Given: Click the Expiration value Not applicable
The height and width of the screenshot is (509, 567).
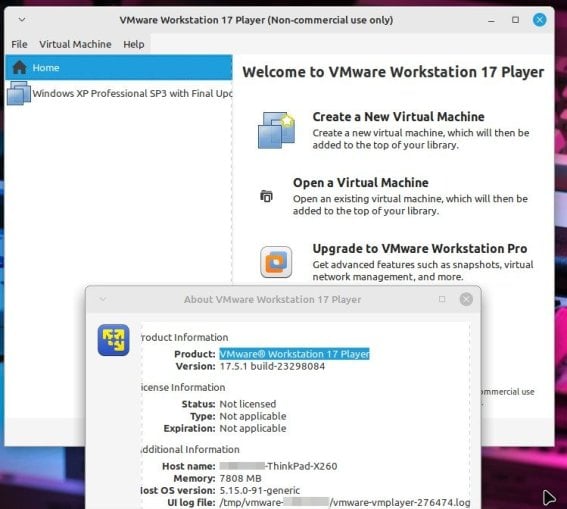Looking at the screenshot, I should (x=253, y=428).
